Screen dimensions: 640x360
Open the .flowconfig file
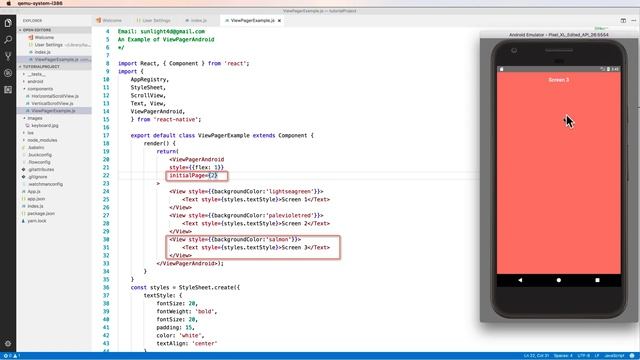39,162
